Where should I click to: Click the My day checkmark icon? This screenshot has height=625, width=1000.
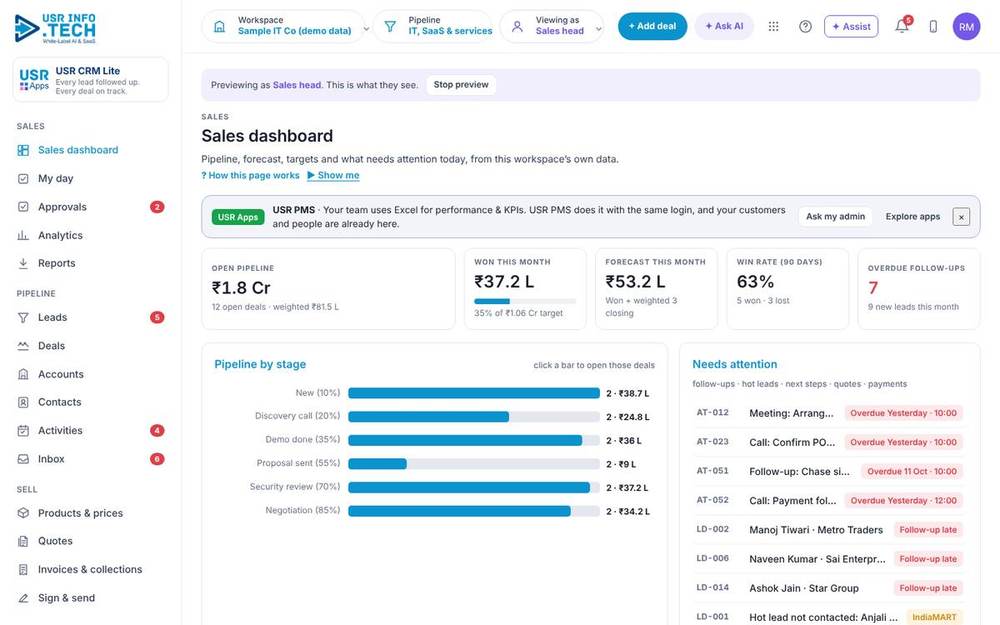[x=23, y=179]
